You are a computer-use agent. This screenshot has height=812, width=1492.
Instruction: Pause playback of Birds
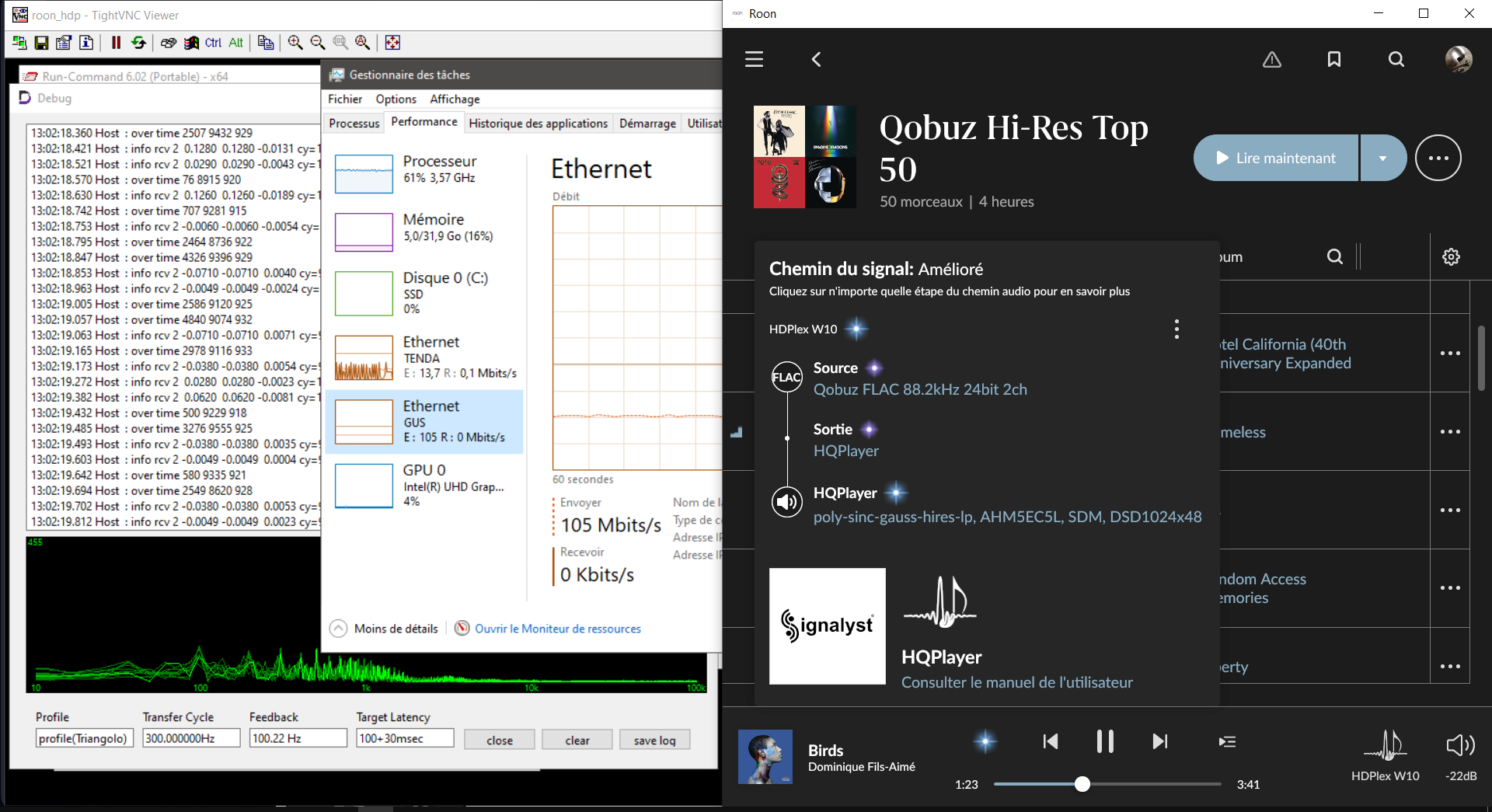[x=1105, y=741]
